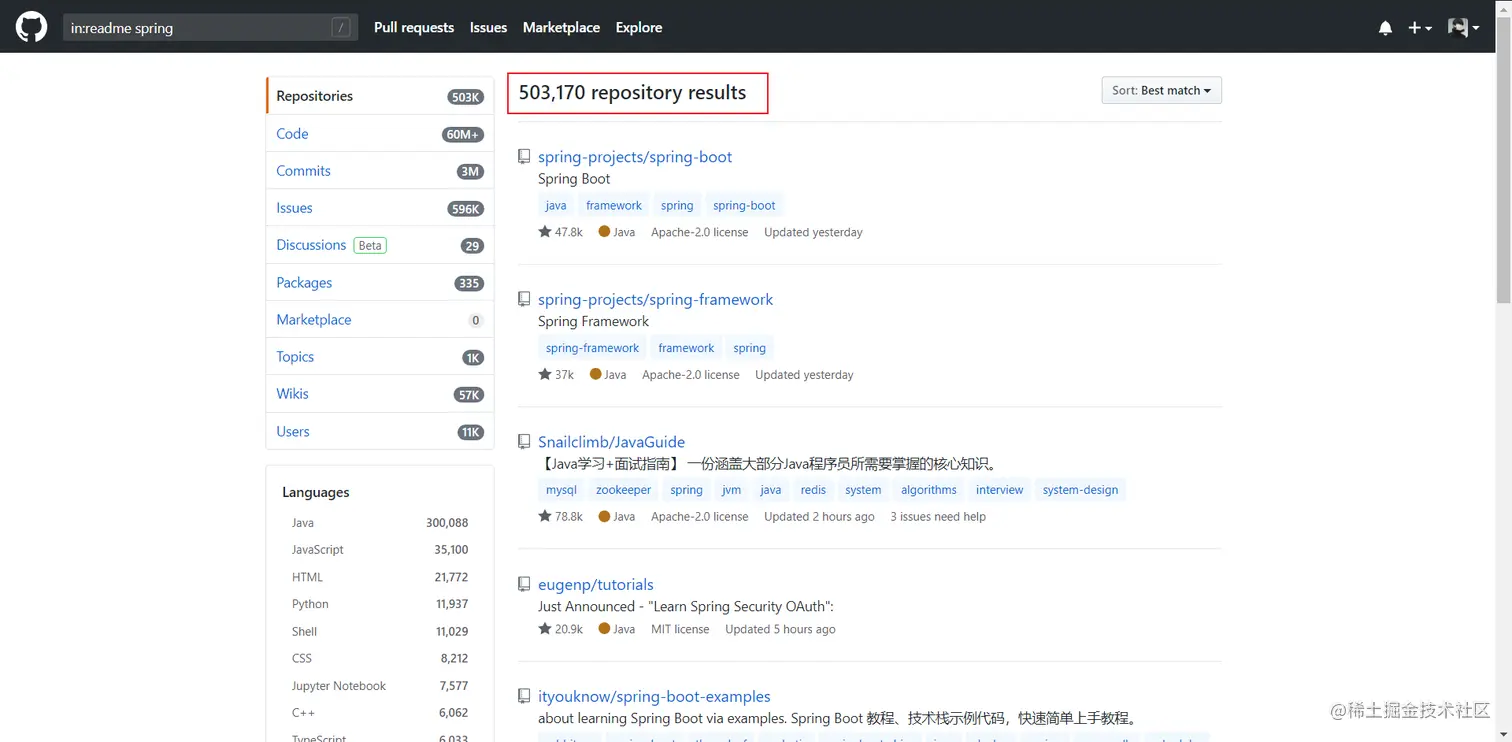Image resolution: width=1512 pixels, height=742 pixels.
Task: Click the mysql topic tag
Action: tap(561, 490)
